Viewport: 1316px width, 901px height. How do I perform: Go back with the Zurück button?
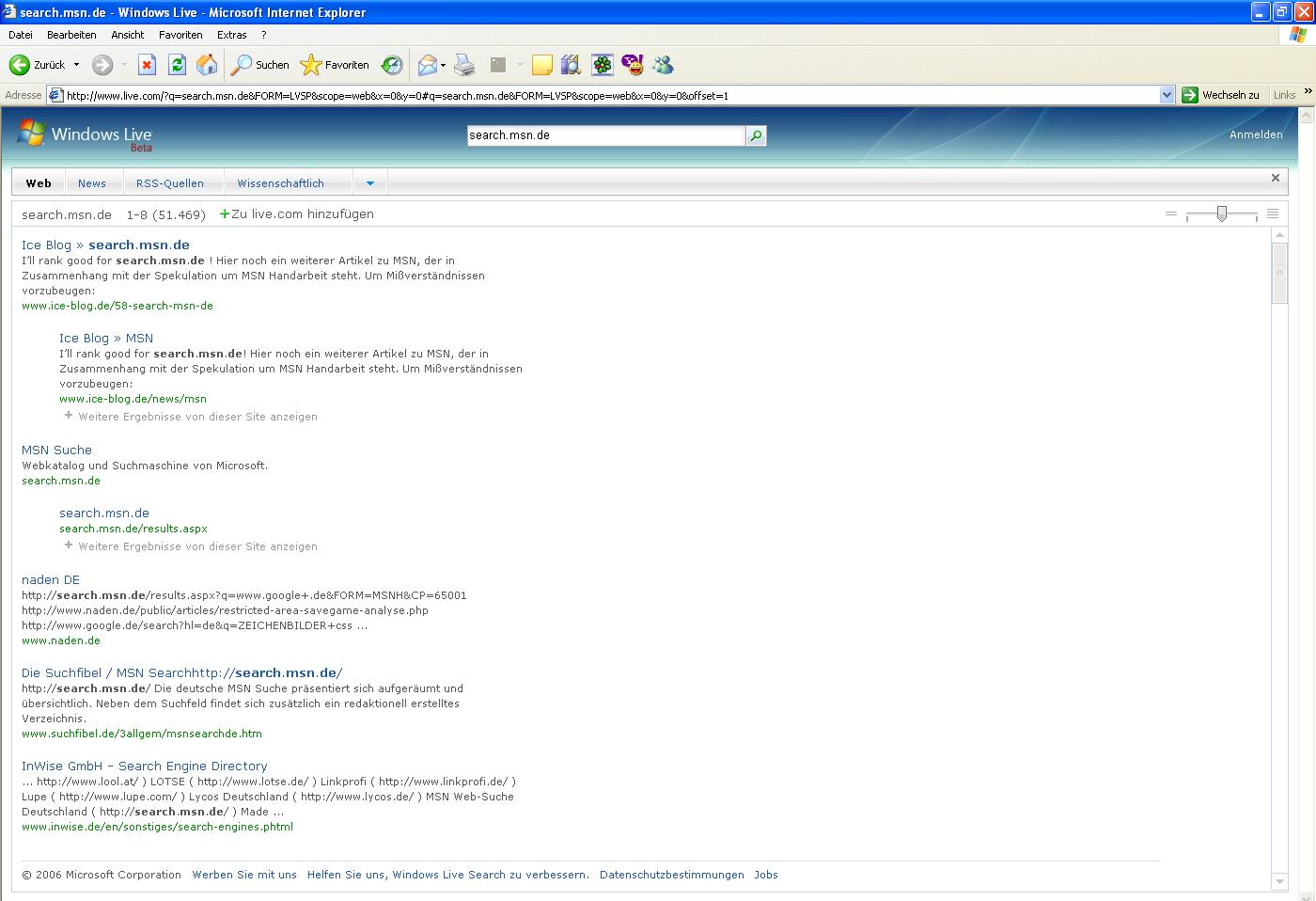click(x=38, y=65)
